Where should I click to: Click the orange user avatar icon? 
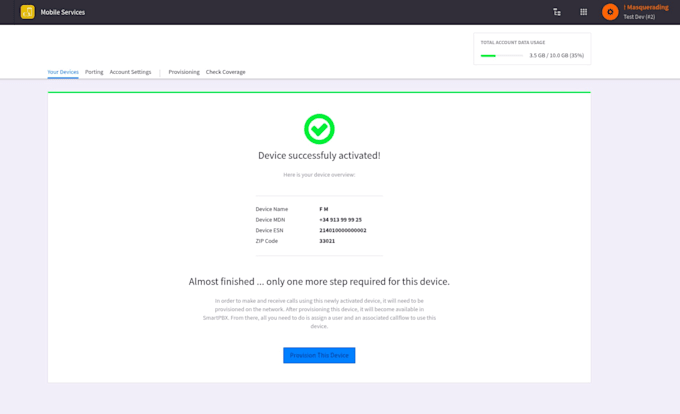pos(610,12)
